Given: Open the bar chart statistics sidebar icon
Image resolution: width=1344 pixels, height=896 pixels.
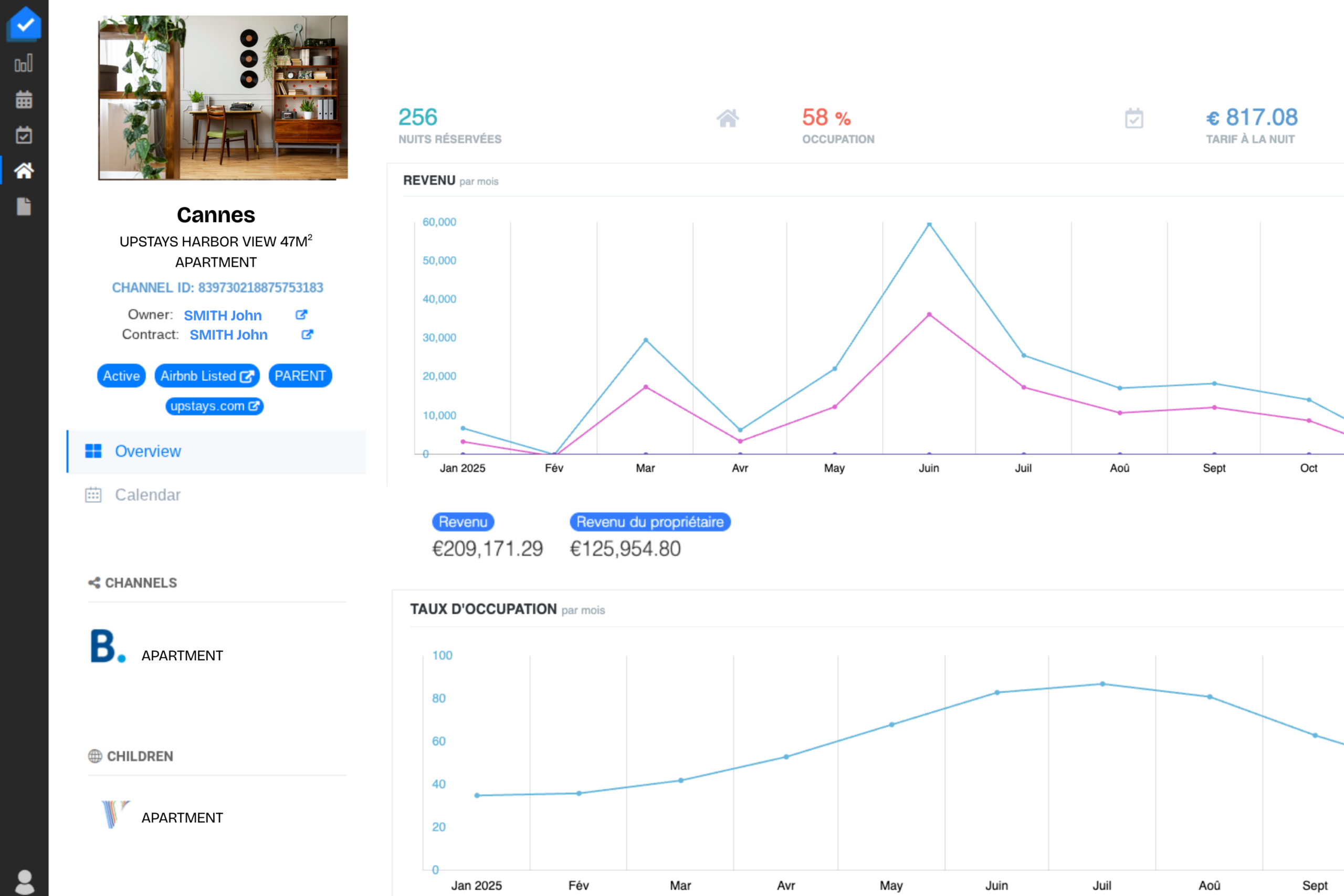Looking at the screenshot, I should click(24, 64).
